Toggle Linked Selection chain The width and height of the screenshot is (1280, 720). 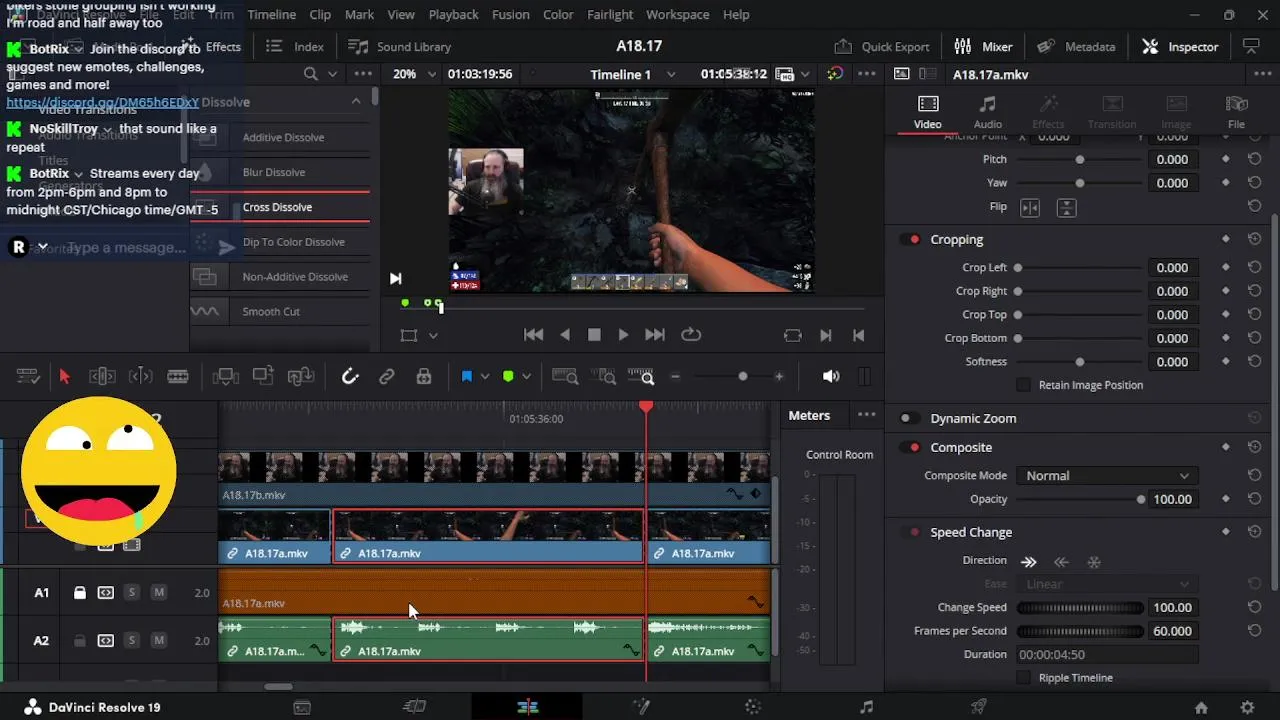pos(387,377)
